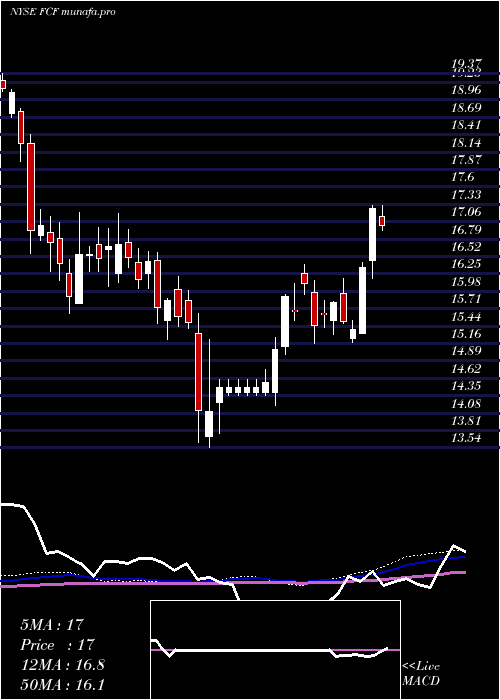Select the 50MA : 16.1 value

62,684
